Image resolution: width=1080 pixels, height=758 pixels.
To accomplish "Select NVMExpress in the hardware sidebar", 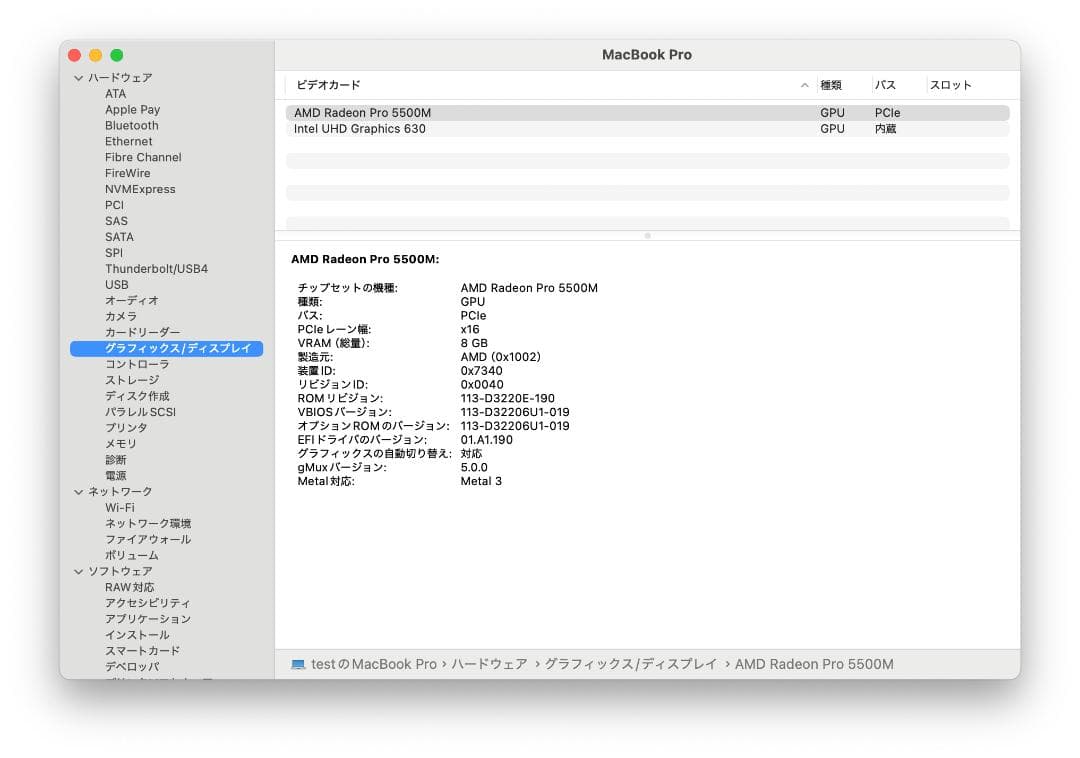I will point(140,189).
